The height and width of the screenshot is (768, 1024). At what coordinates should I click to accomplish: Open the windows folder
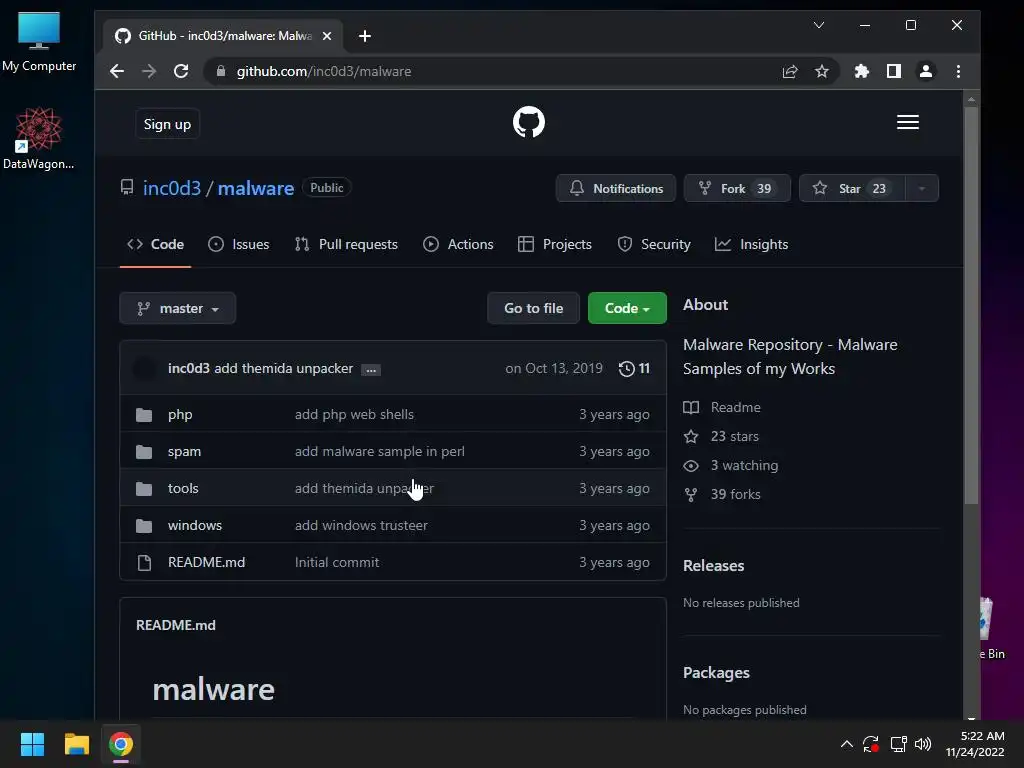(195, 526)
